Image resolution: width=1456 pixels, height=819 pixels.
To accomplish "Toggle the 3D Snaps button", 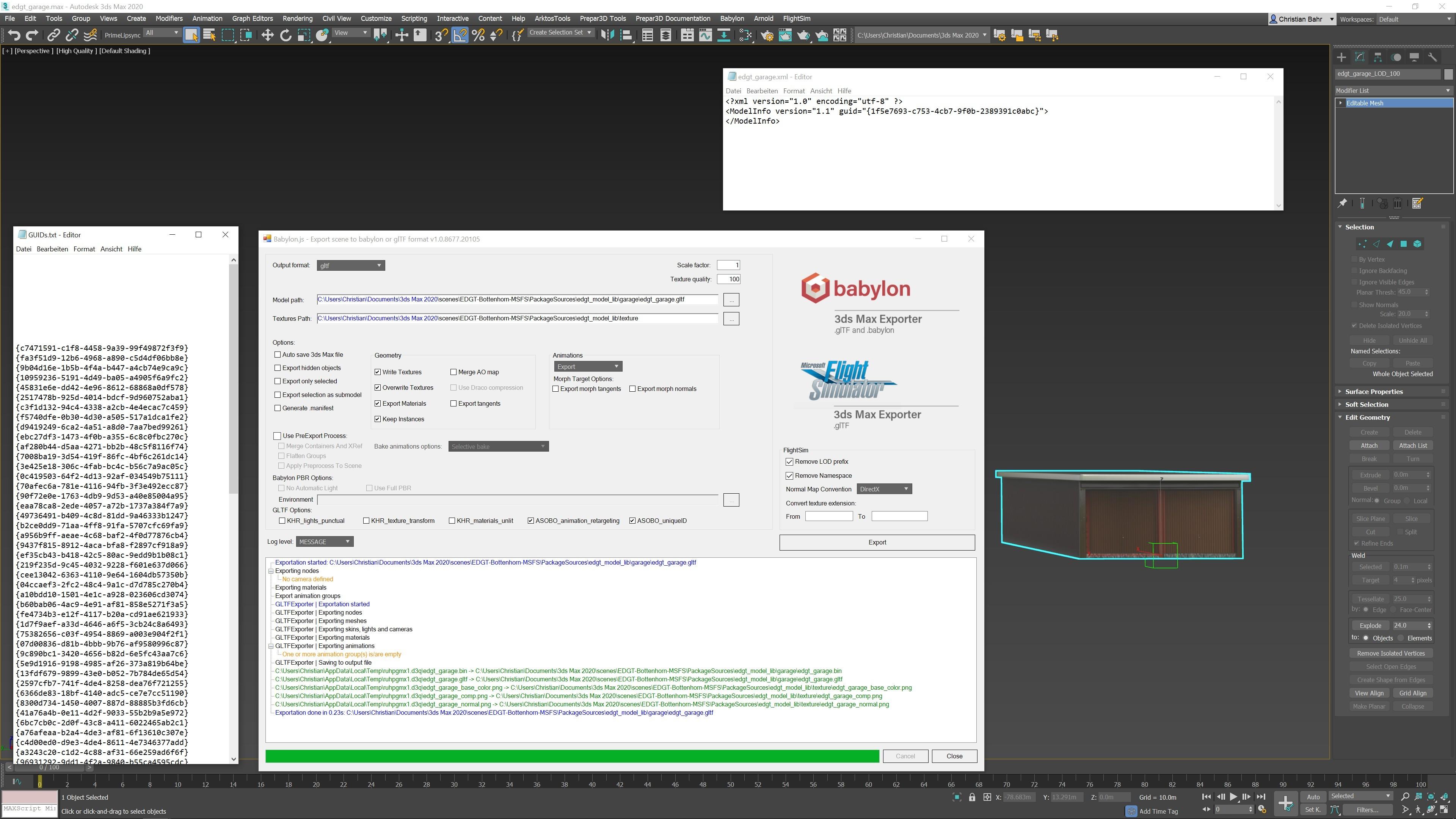I will point(441,35).
